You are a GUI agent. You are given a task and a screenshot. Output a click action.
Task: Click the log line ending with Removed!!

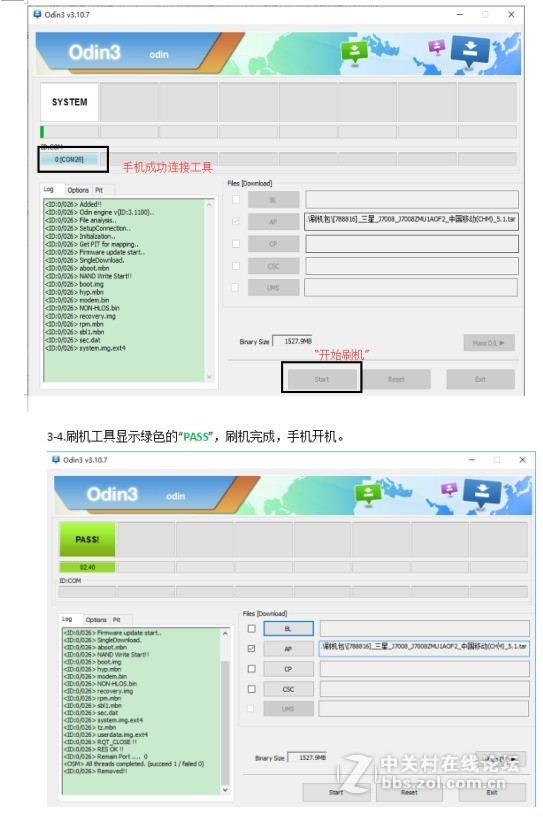[95, 771]
